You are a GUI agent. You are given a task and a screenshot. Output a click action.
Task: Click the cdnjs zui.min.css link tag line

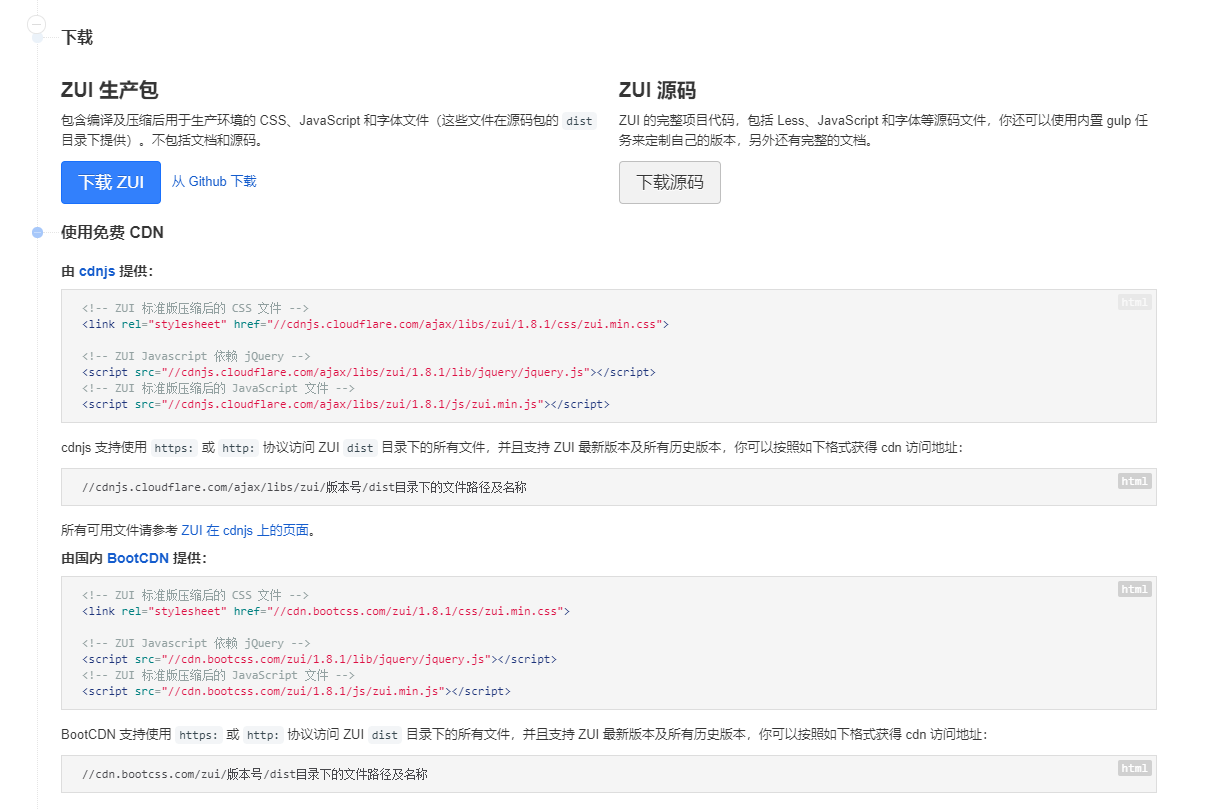click(375, 324)
